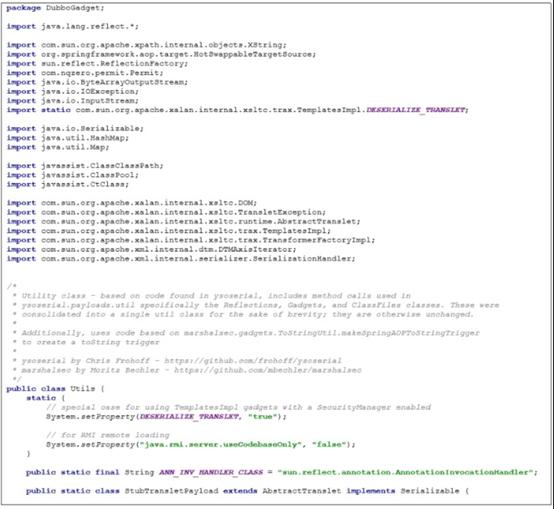Viewport: 554px width, 509px height.
Task: Click the import java.lang.reflect line
Action: (72, 26)
